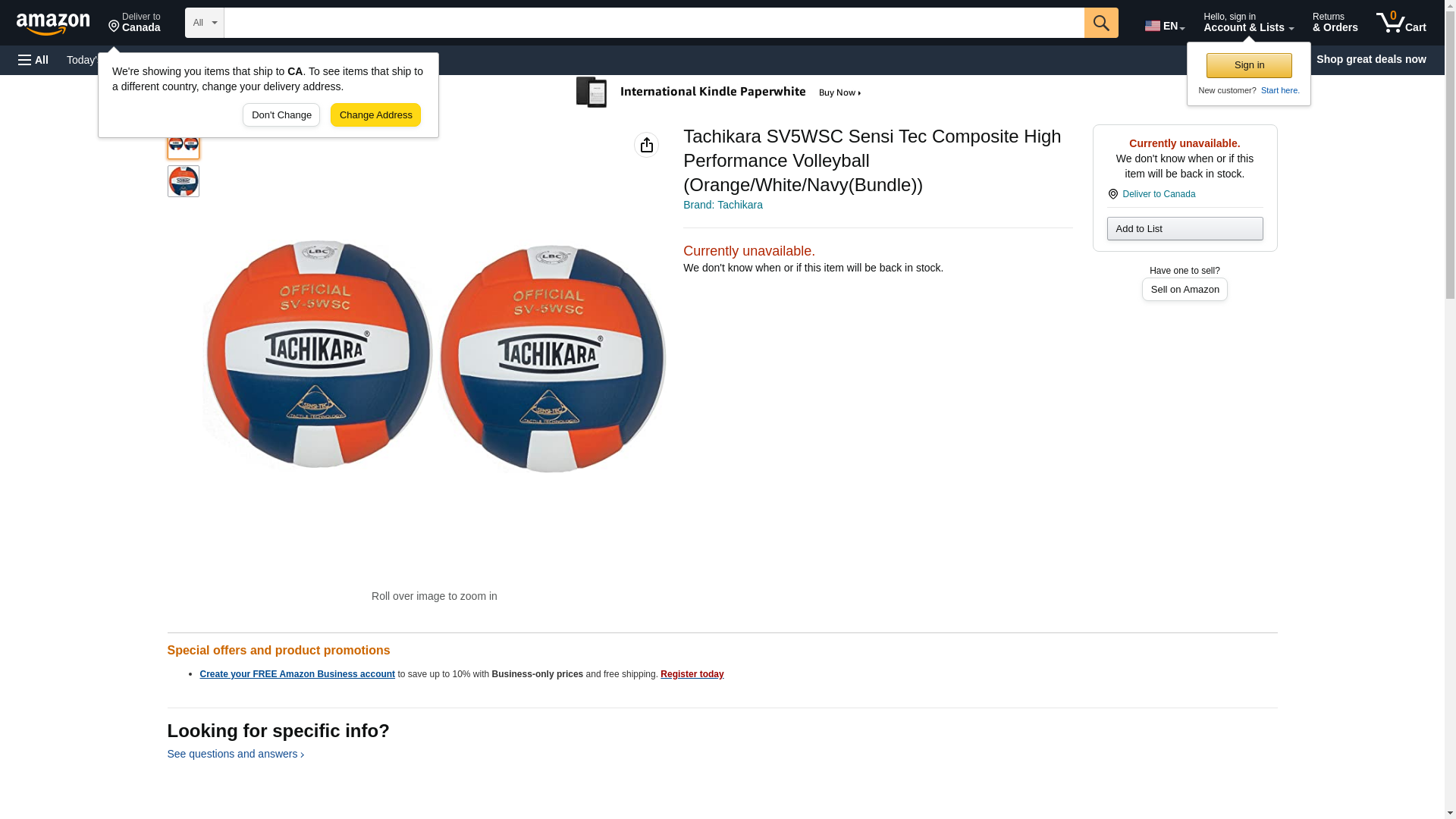Expand the Account & Lists menu

[x=1248, y=23]
